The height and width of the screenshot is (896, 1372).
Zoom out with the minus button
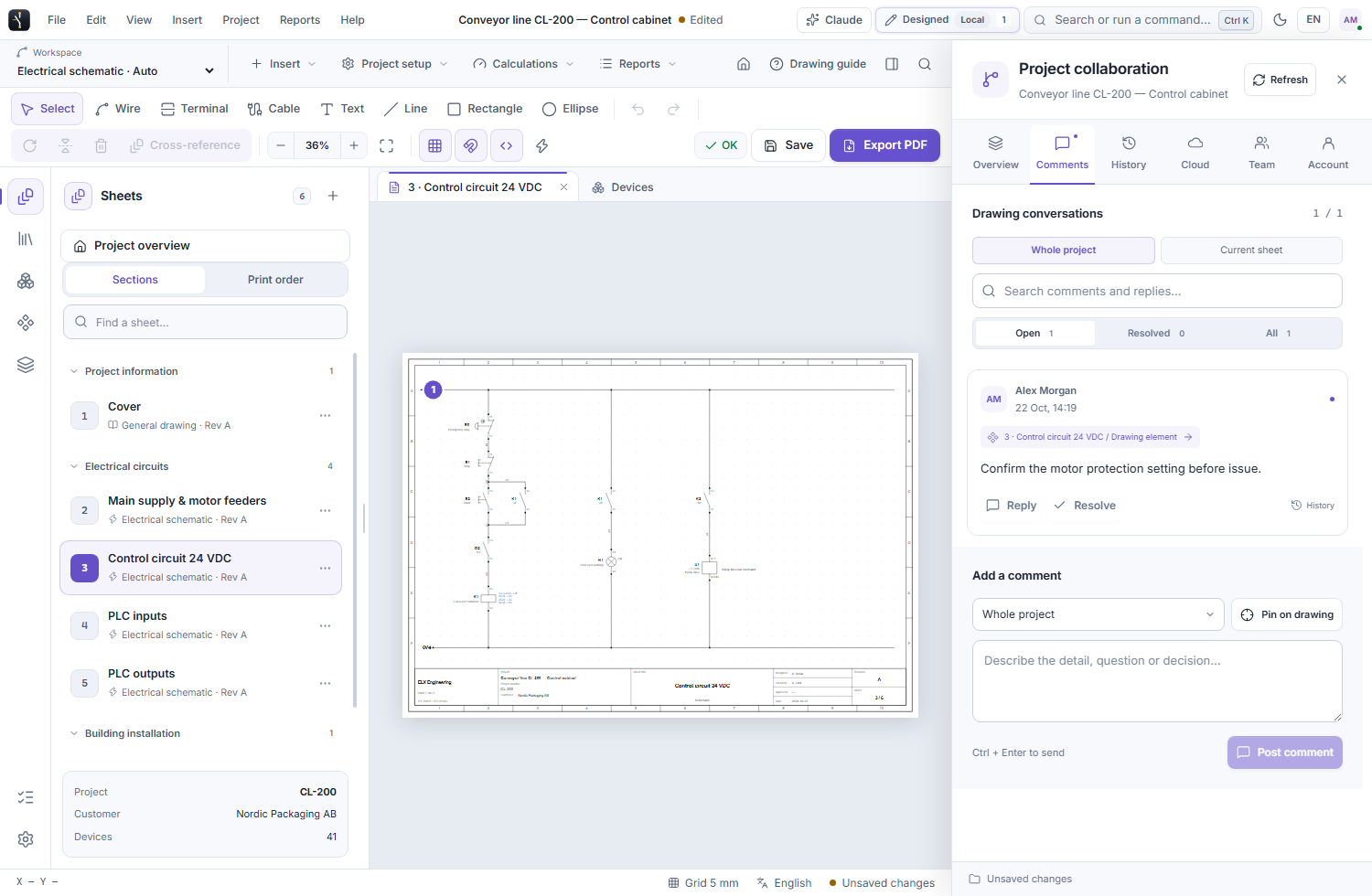281,145
